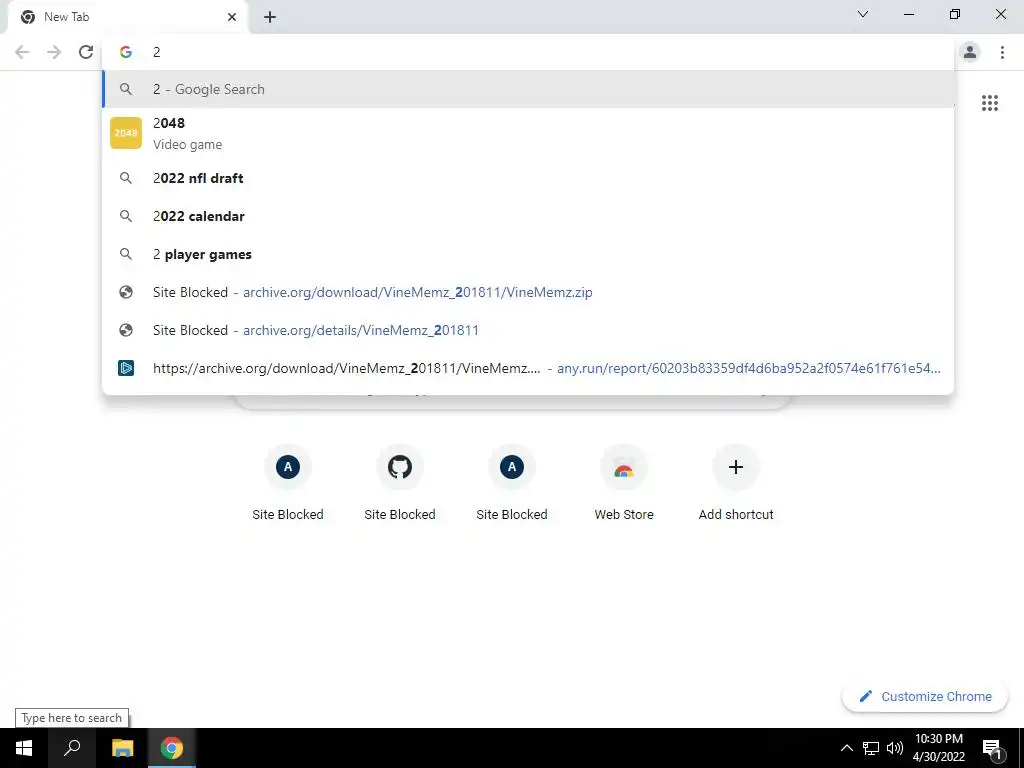Image resolution: width=1024 pixels, height=768 pixels.
Task: Click the taskbar search magnifier
Action: (72, 748)
